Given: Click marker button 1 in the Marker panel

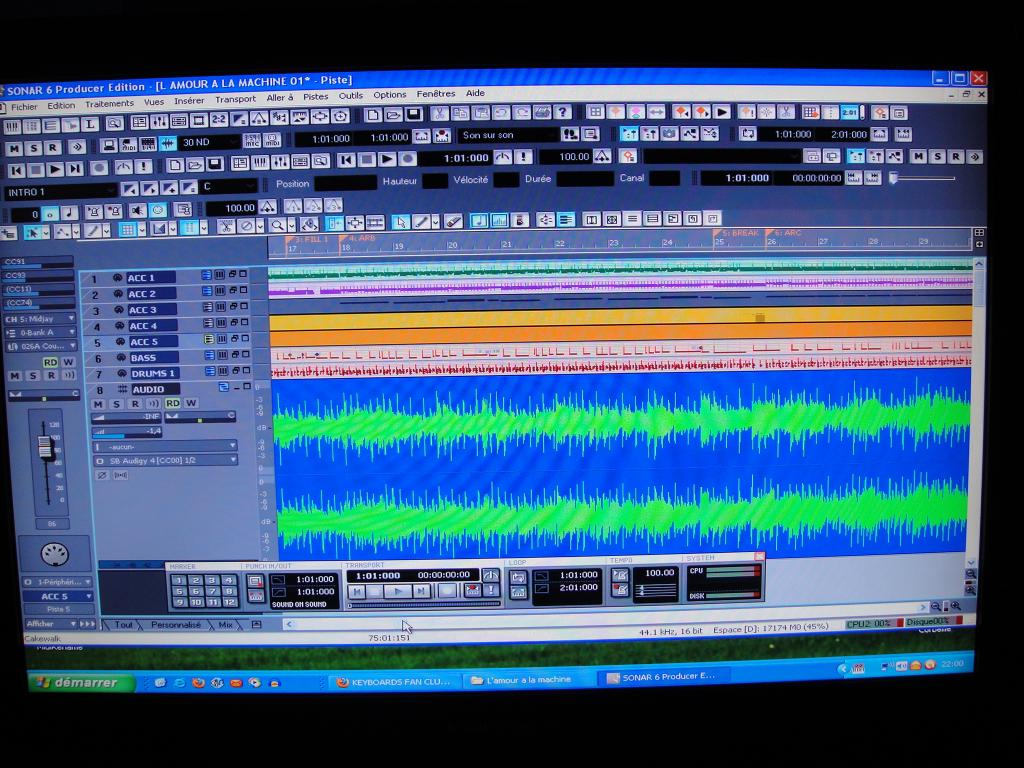Looking at the screenshot, I should click(x=178, y=580).
